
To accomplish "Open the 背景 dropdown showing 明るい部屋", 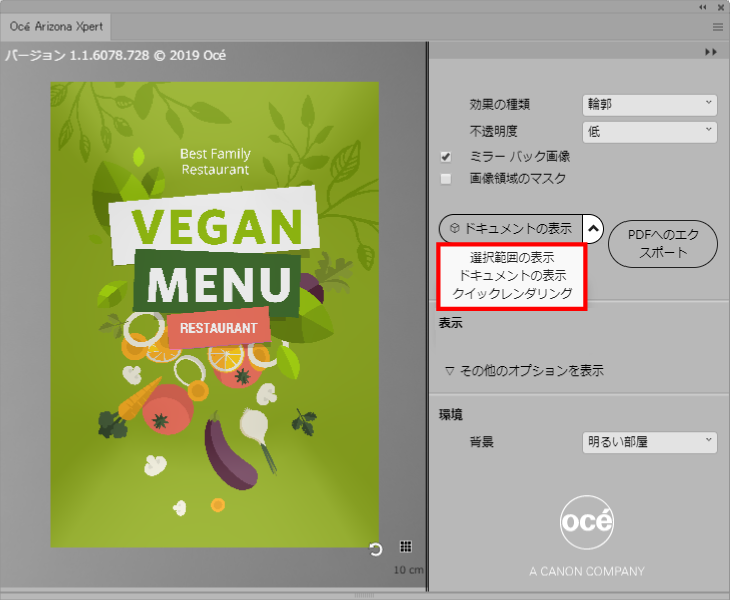I will (649, 442).
